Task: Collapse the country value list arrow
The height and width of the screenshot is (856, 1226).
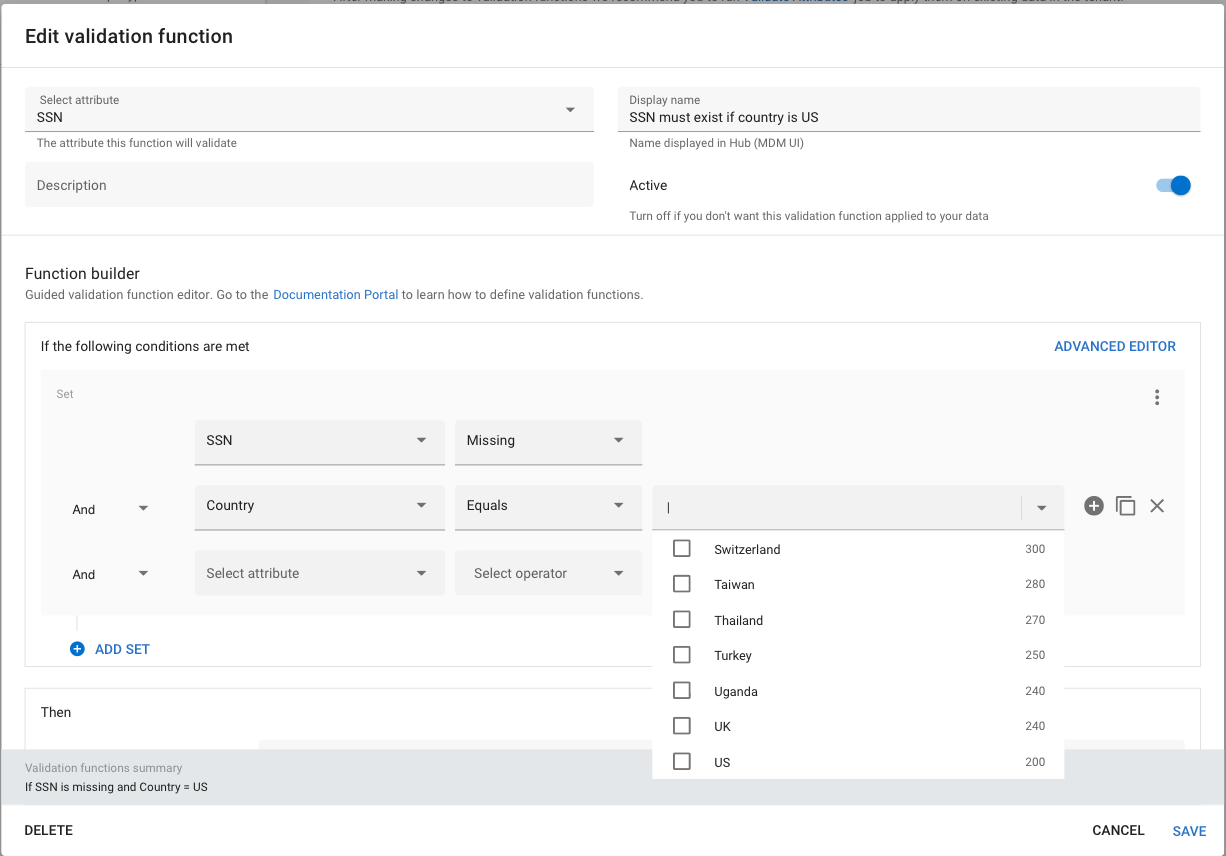Action: pos(1042,508)
